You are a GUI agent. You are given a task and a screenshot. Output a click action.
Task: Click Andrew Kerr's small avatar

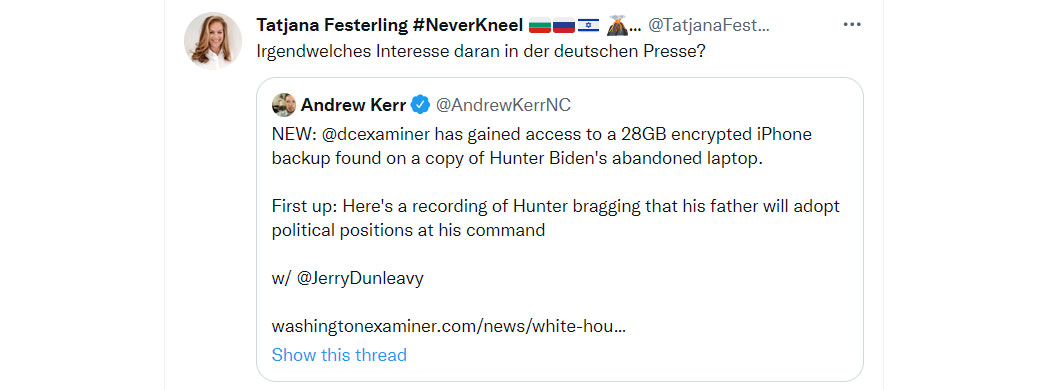pos(283,105)
